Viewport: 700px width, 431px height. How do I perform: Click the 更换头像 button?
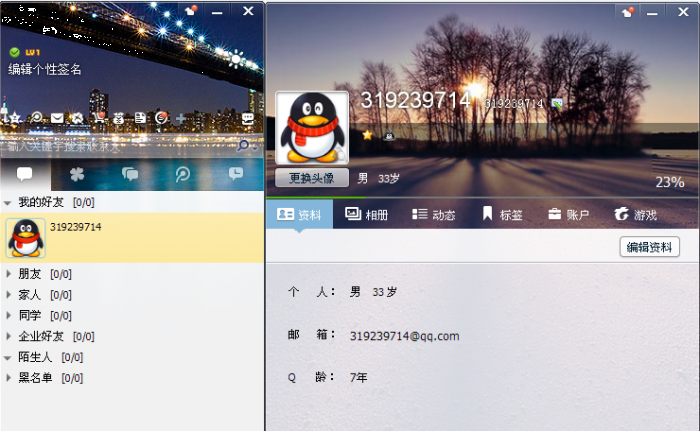point(312,178)
